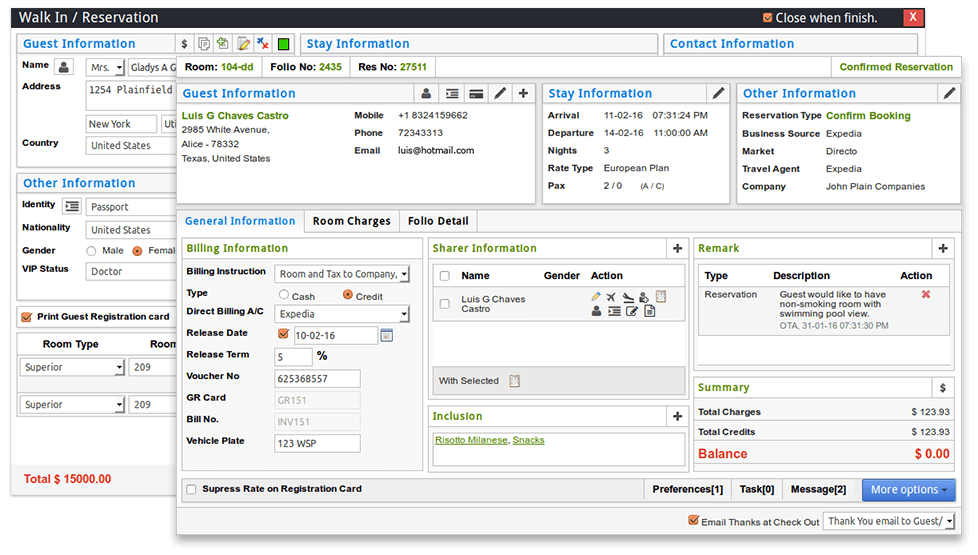Click the Passport identity field in Walk In window
Image resolution: width=978 pixels, height=555 pixels.
tap(131, 207)
